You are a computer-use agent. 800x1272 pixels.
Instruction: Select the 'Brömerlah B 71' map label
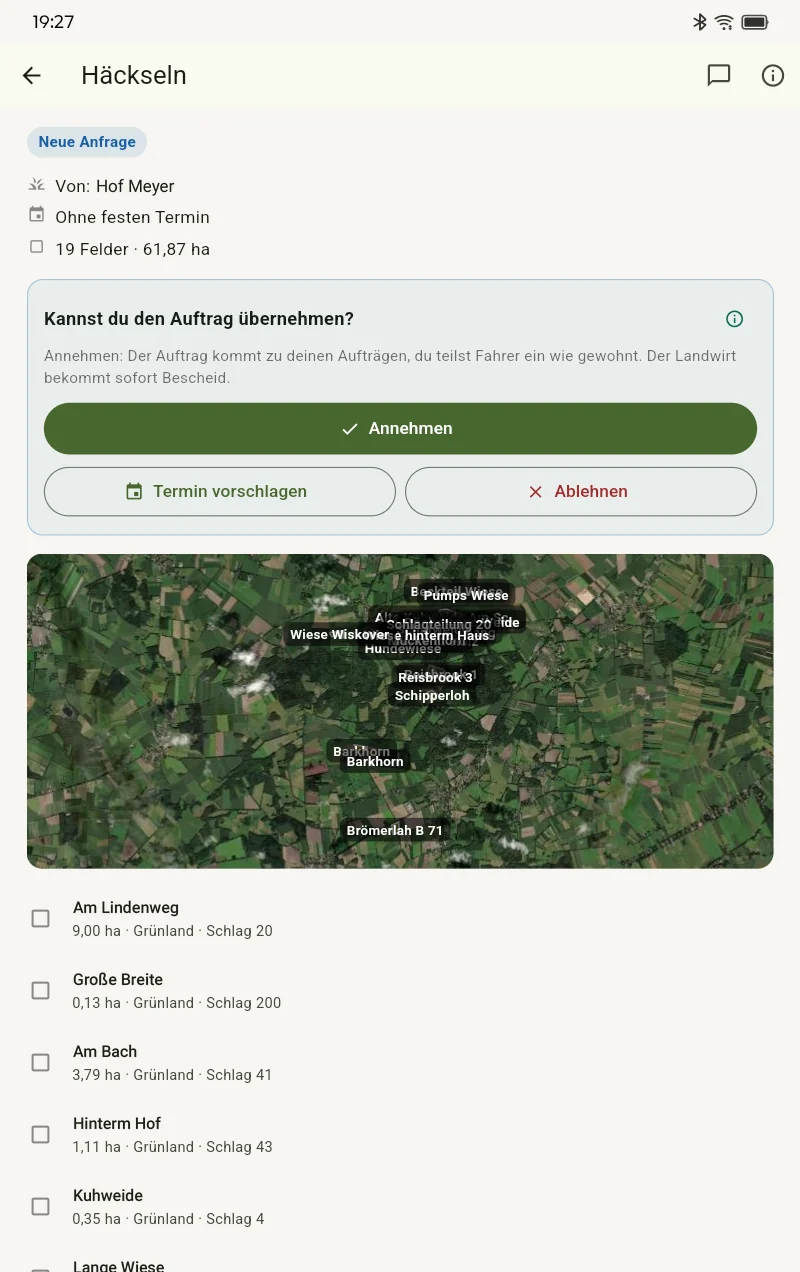pos(395,830)
